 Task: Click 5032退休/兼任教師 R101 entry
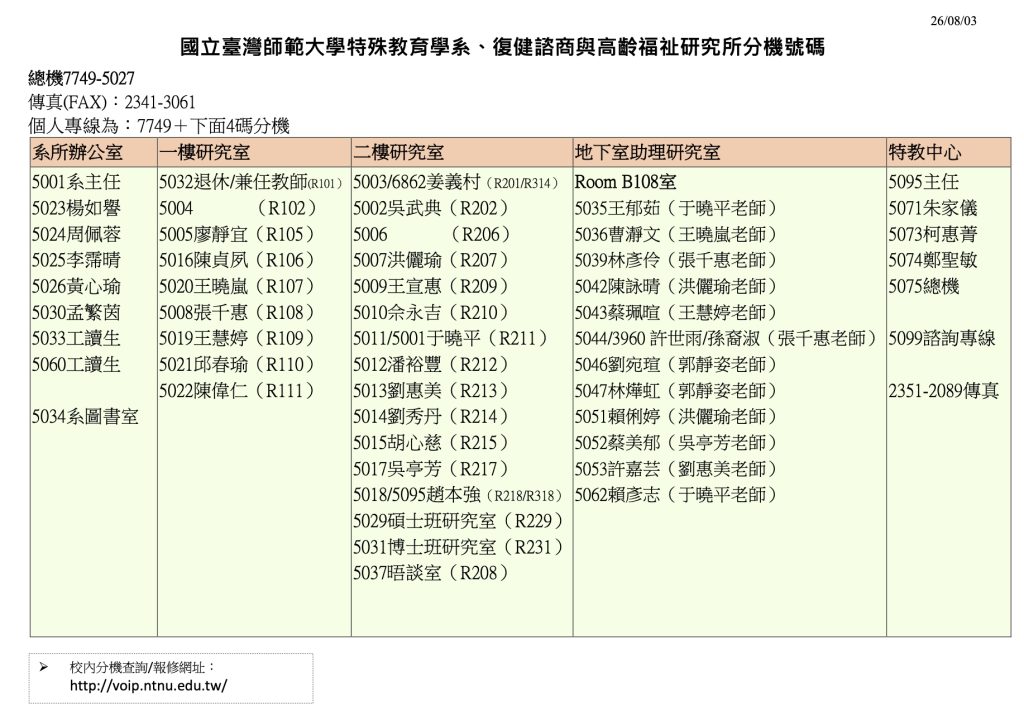tap(251, 182)
